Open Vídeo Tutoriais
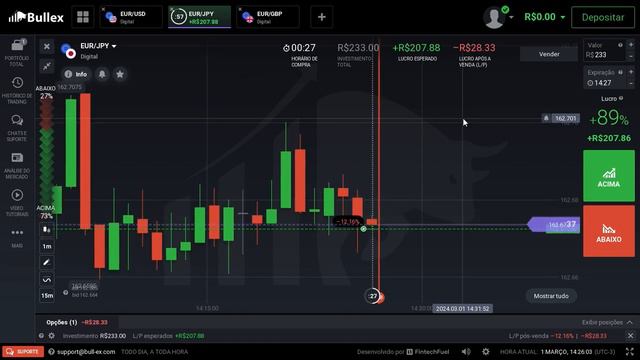The height and width of the screenshot is (360, 640). (17, 202)
